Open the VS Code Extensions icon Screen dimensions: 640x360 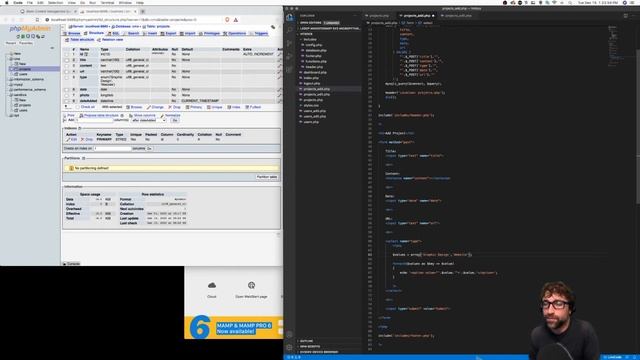tap(289, 69)
